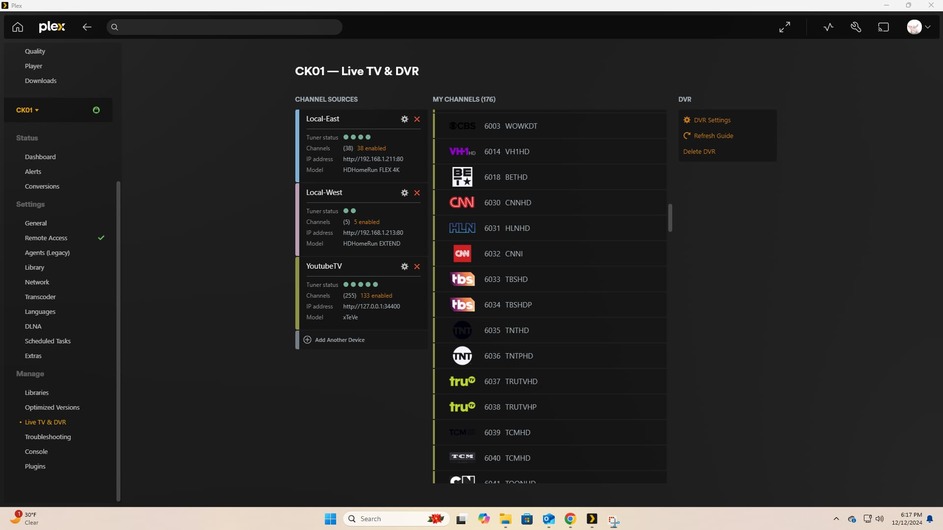
Task: Click the truTV logo for 6037 TRUTVHD
Action: 462,381
